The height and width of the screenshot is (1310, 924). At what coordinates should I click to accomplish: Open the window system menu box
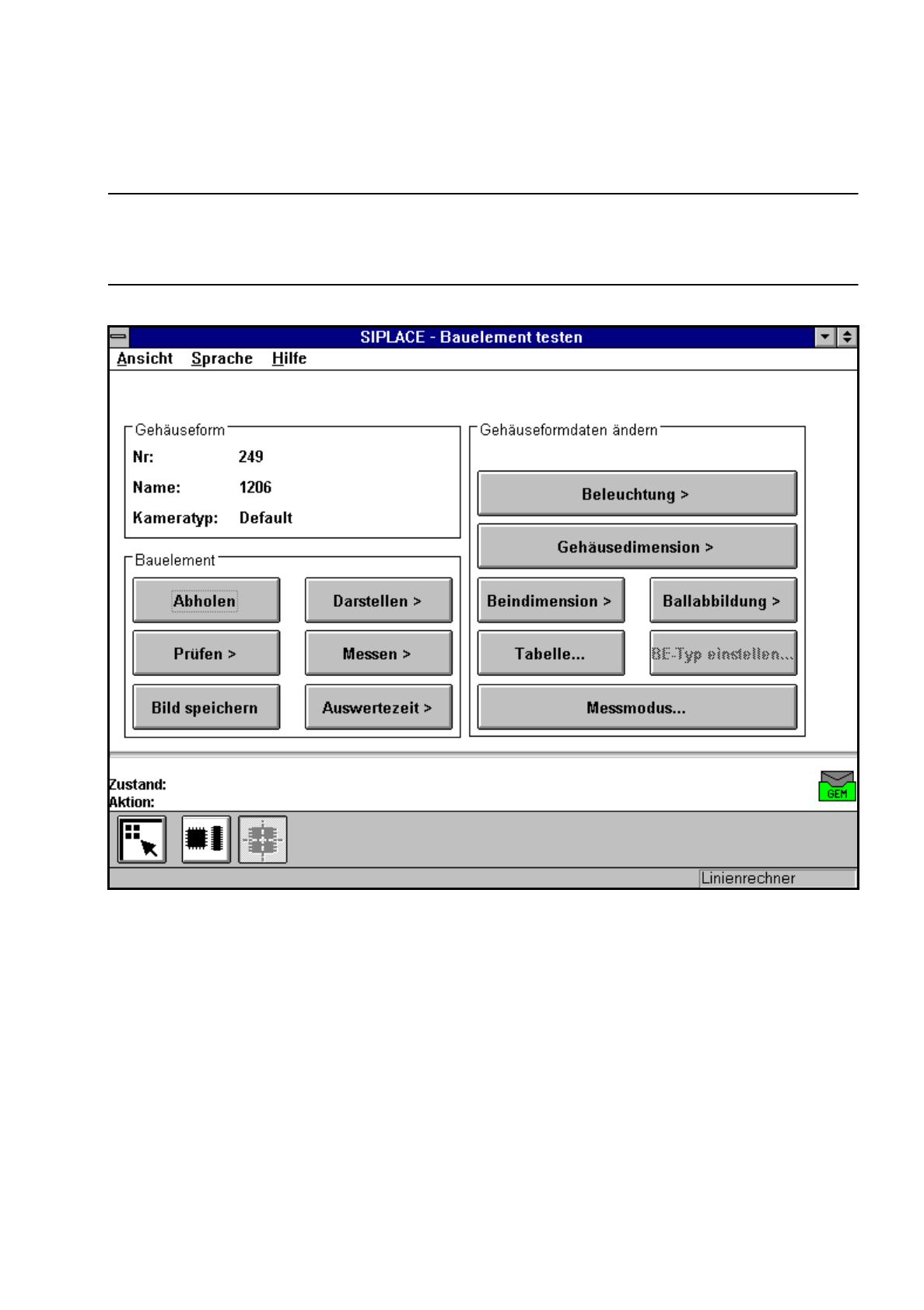click(x=118, y=337)
